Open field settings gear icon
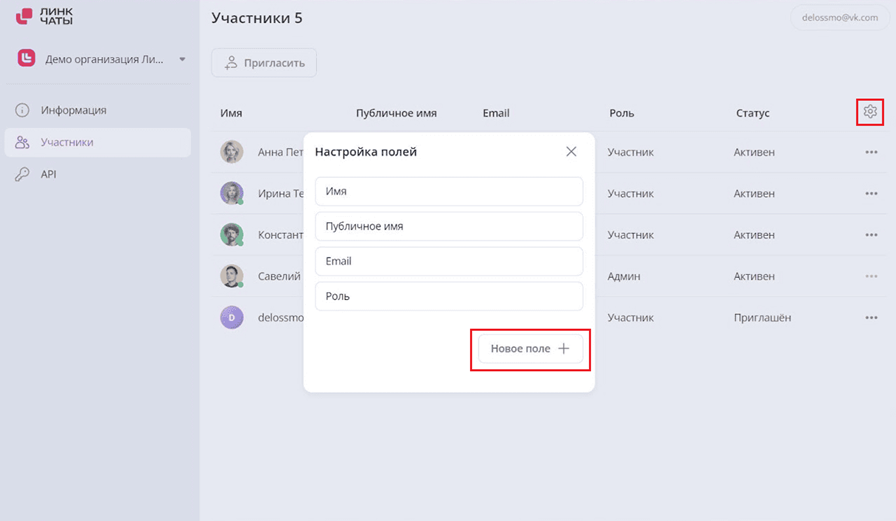Screen dimensions: 896x521 pyautogui.click(x=870, y=112)
